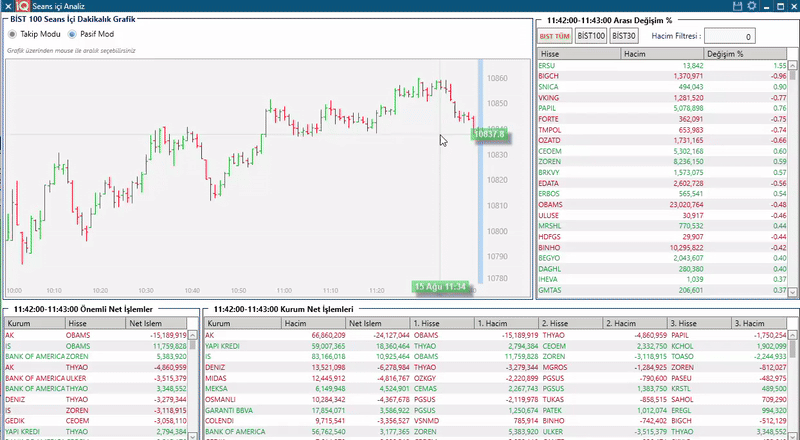Select ULUSE row in change table

point(662,215)
